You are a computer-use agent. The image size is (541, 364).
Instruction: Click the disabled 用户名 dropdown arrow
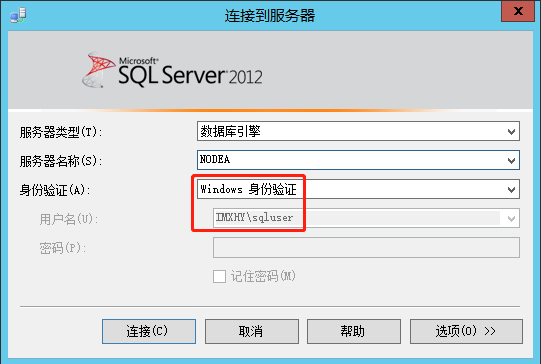point(511,218)
